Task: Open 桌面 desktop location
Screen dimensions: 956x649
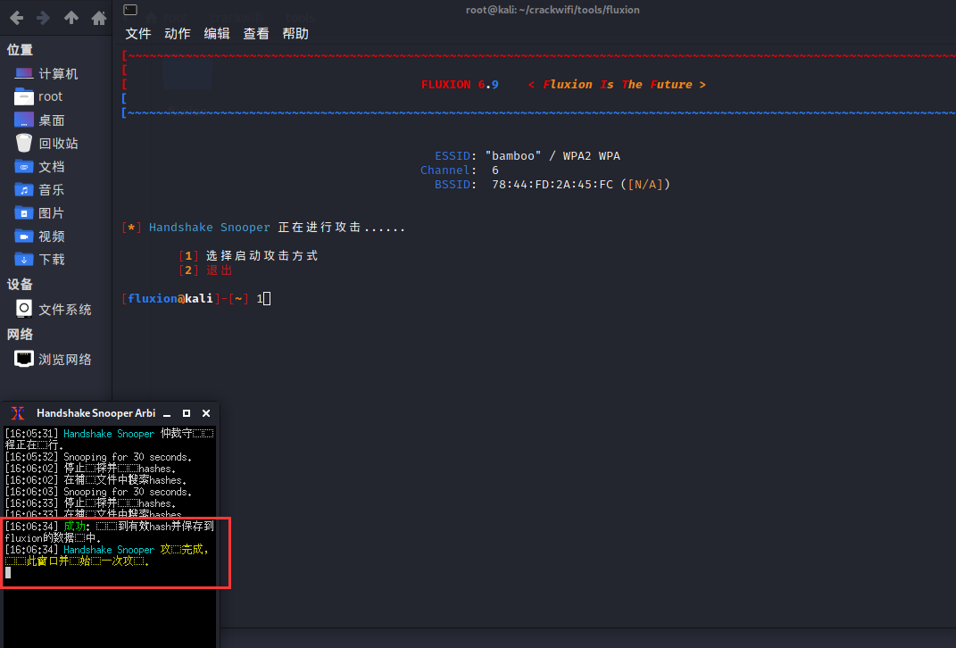Action: [x=40, y=120]
